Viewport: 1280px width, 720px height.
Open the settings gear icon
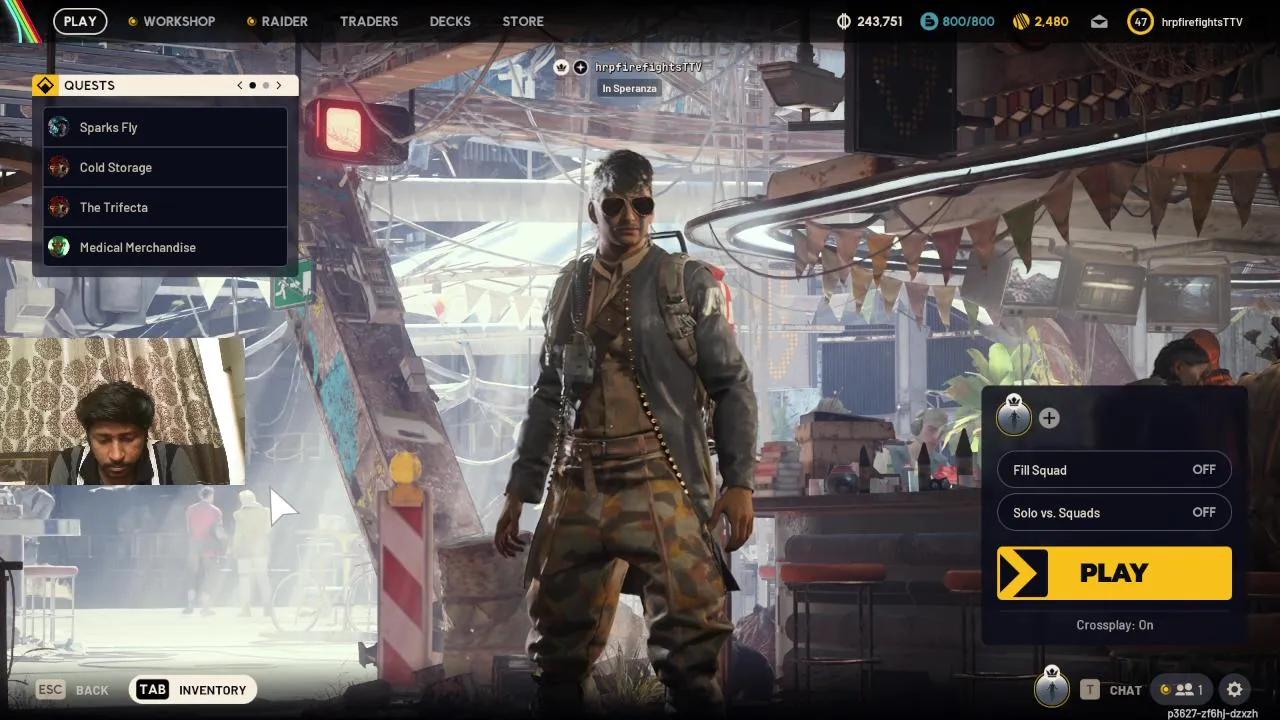pos(1235,689)
